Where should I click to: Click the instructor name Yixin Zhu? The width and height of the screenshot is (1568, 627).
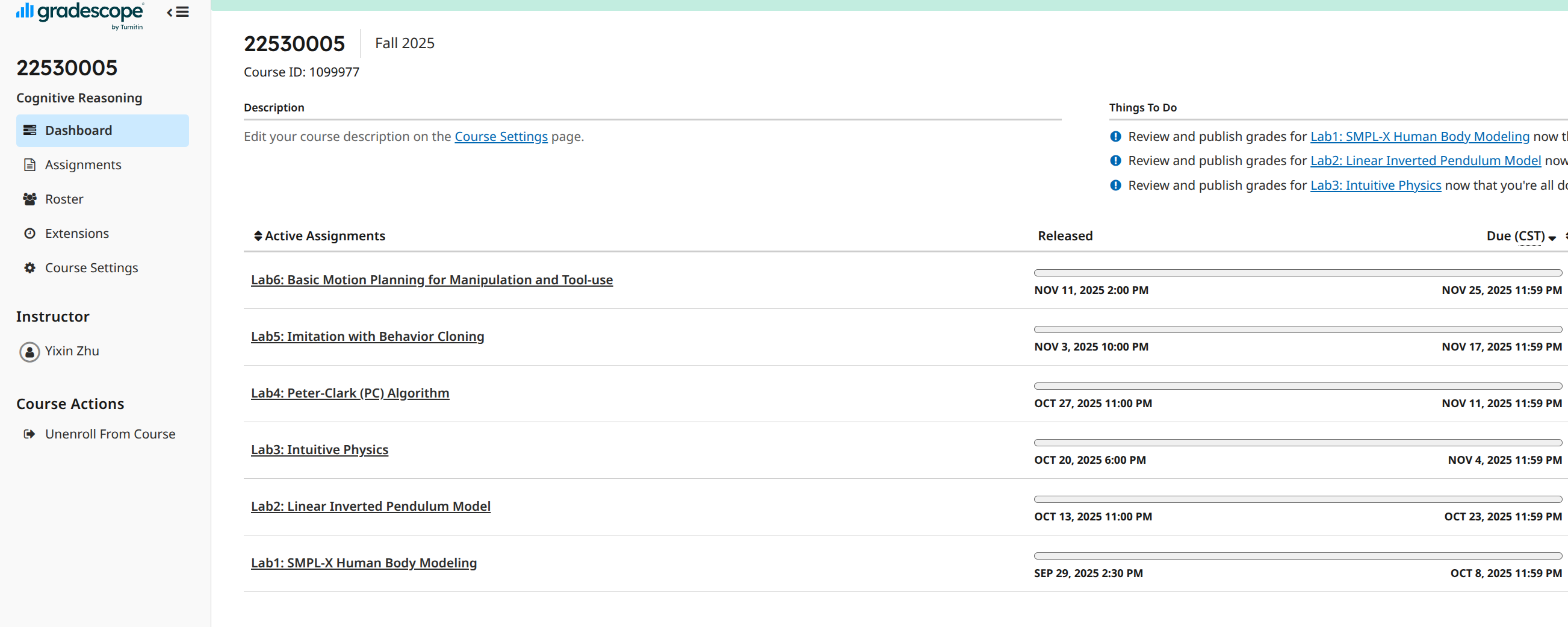click(x=72, y=351)
